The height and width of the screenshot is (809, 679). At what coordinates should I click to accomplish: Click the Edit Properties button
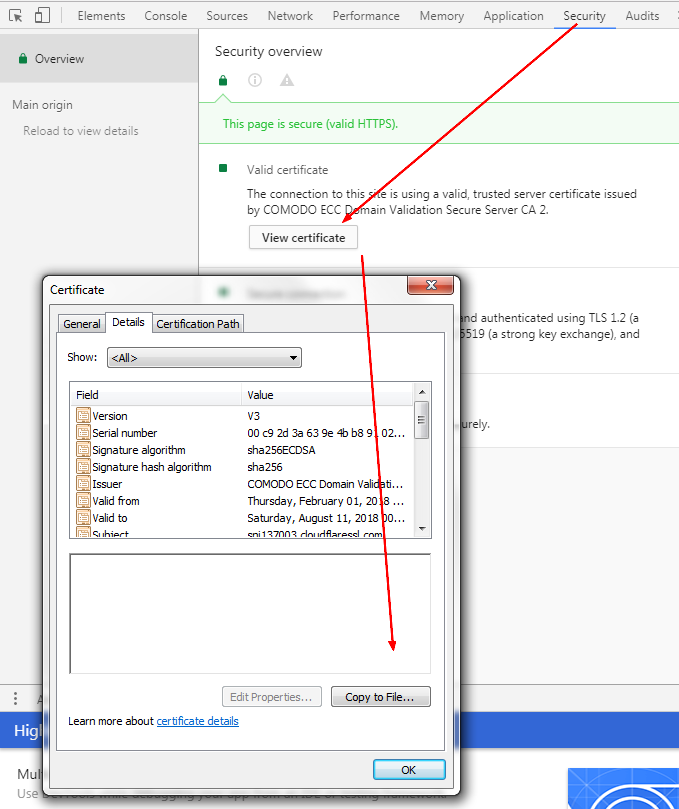point(272,697)
